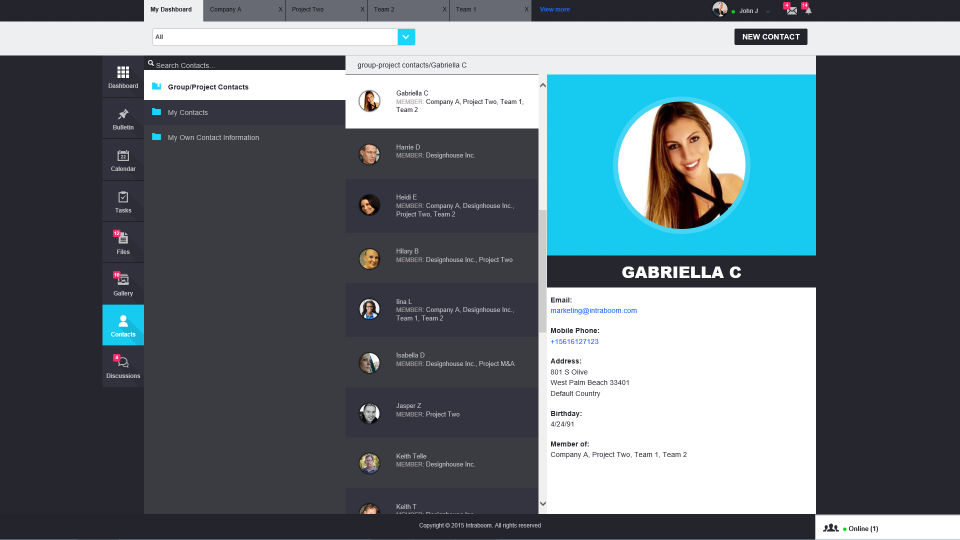Click the +15616127123 phone link
The image size is (960, 540).
click(574, 342)
